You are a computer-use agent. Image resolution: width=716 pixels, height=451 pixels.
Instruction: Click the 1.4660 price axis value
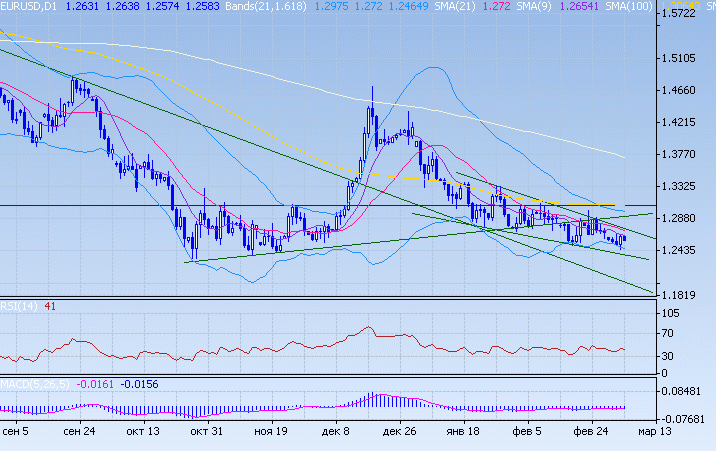click(680, 91)
